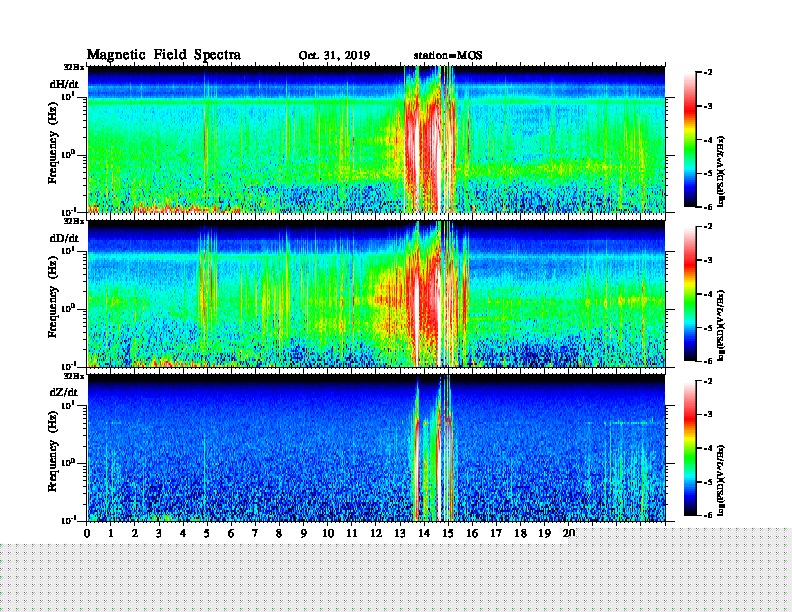The width and height of the screenshot is (792, 612).
Task: Click hour tick label "20" on time axis
Action: (x=568, y=533)
